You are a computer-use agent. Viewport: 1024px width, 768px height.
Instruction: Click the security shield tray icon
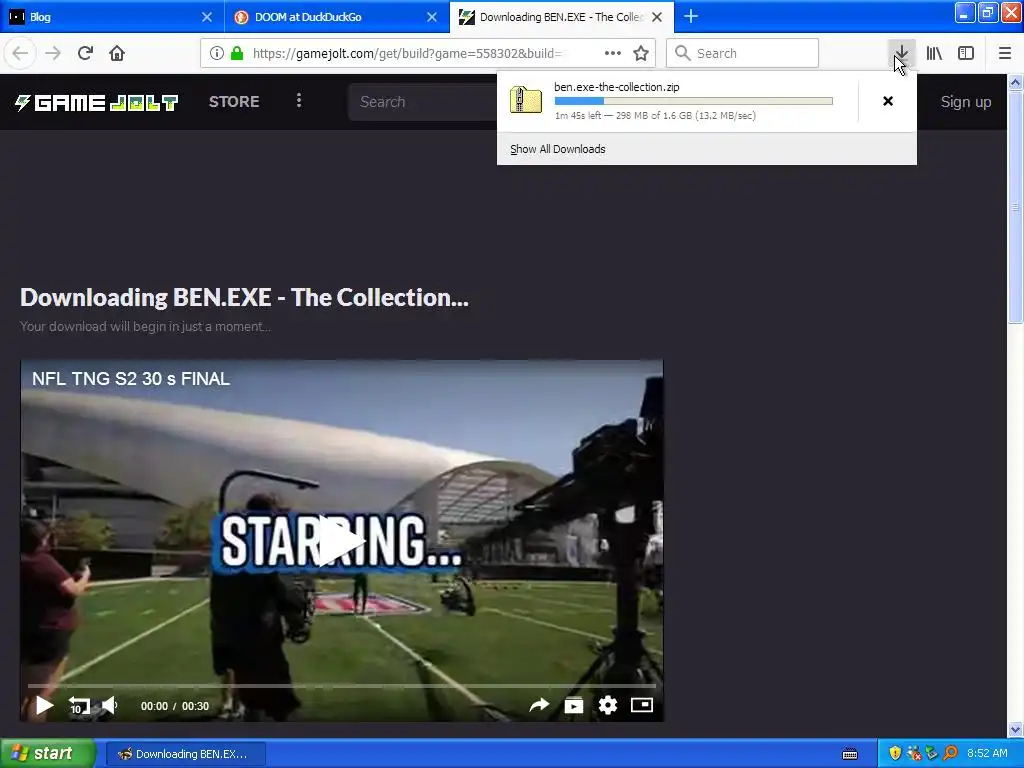click(895, 754)
